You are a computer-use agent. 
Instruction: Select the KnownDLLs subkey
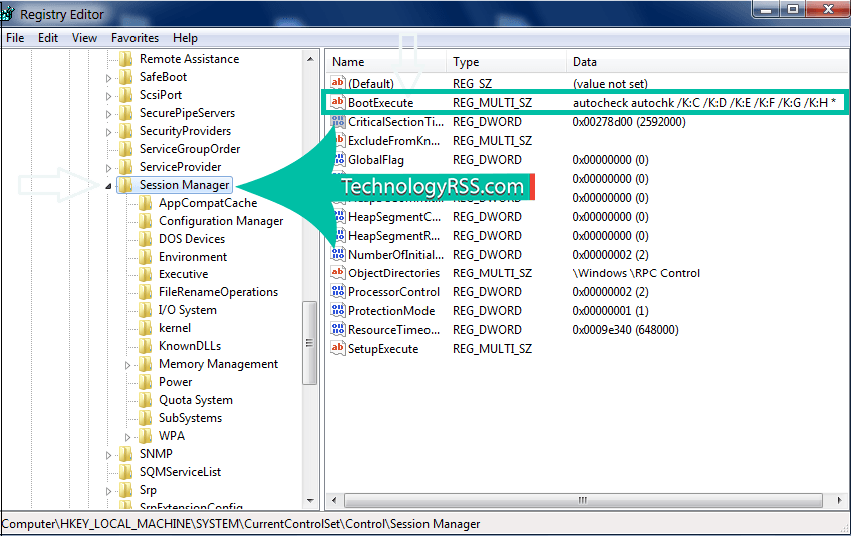[189, 346]
